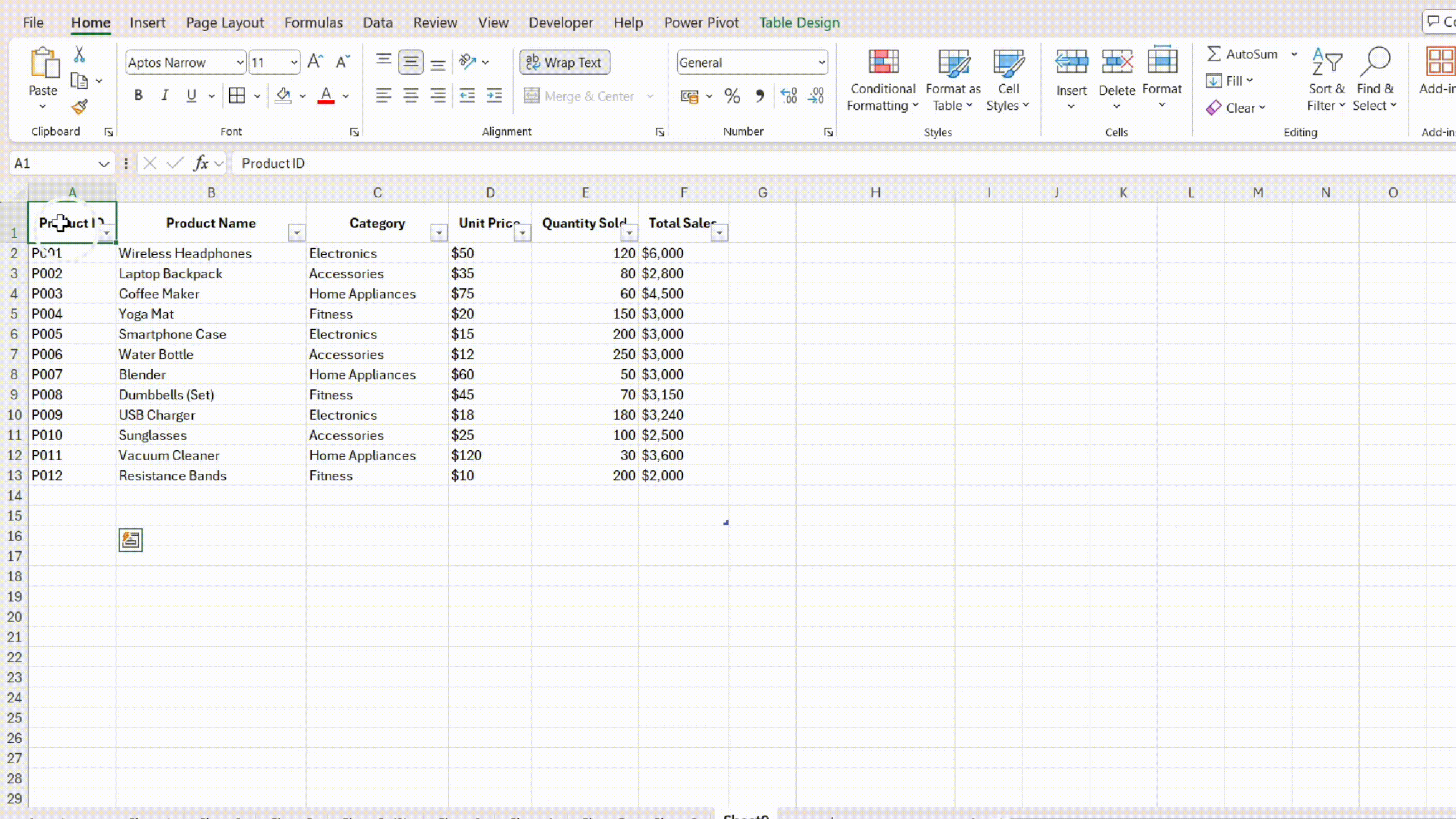Toggle Wrap Text option
This screenshot has width=1456, height=819.
pos(564,62)
